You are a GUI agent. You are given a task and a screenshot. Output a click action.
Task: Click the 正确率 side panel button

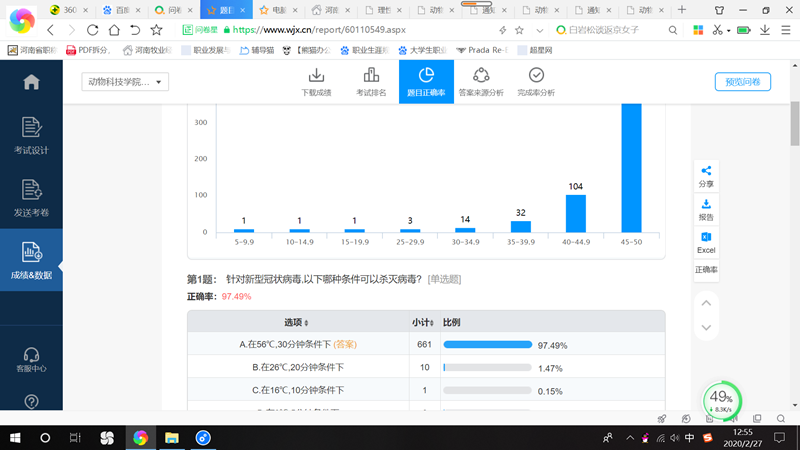click(x=706, y=270)
